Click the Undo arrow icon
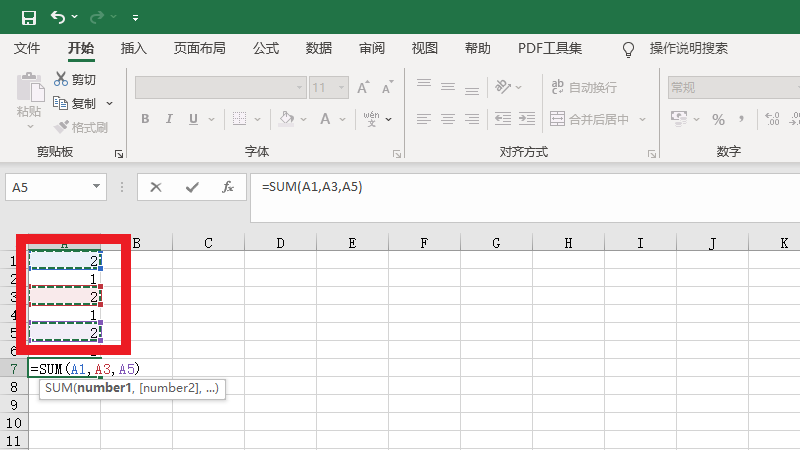This screenshot has height=450, width=800. pyautogui.click(x=58, y=17)
